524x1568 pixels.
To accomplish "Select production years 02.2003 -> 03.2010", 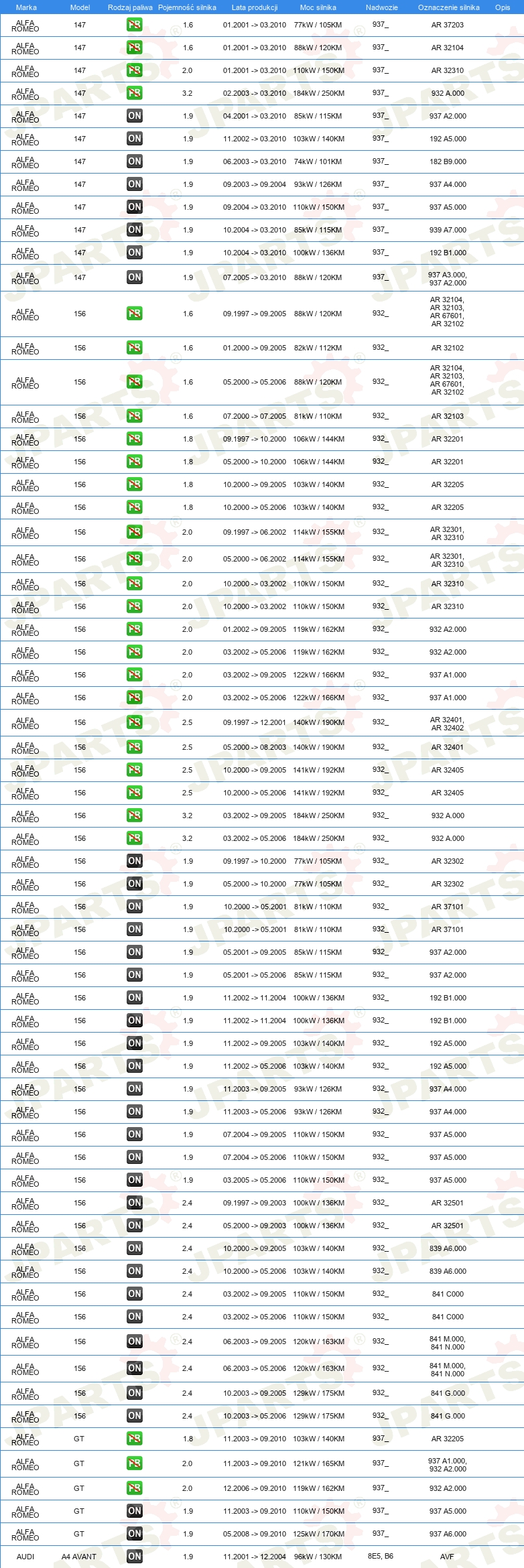I will click(255, 93).
